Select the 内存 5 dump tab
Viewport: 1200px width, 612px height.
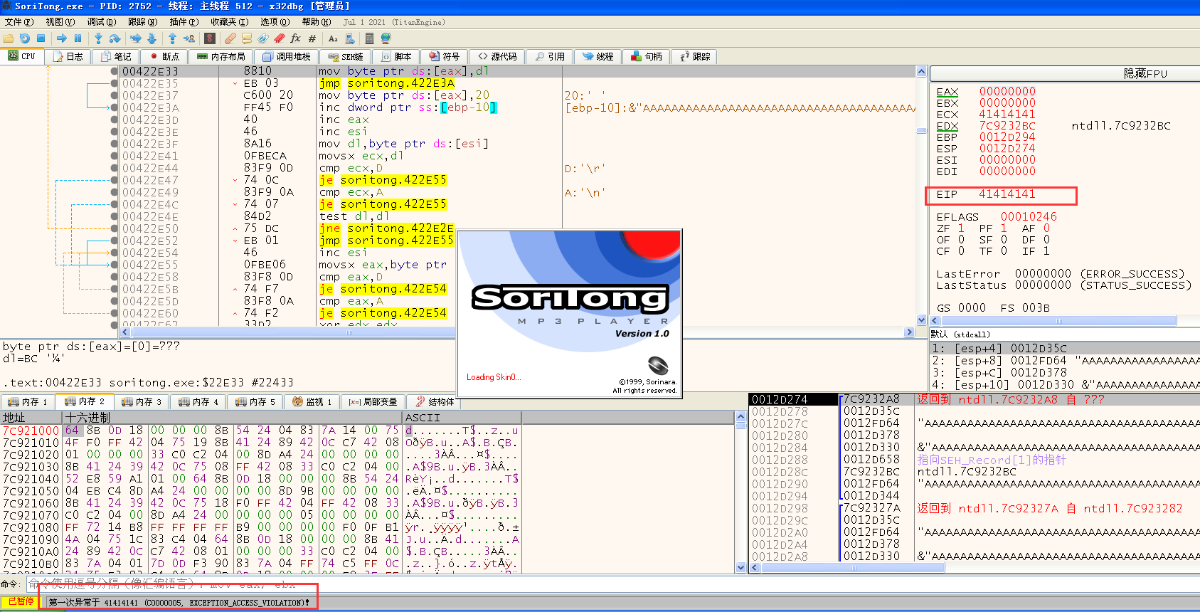coord(255,401)
